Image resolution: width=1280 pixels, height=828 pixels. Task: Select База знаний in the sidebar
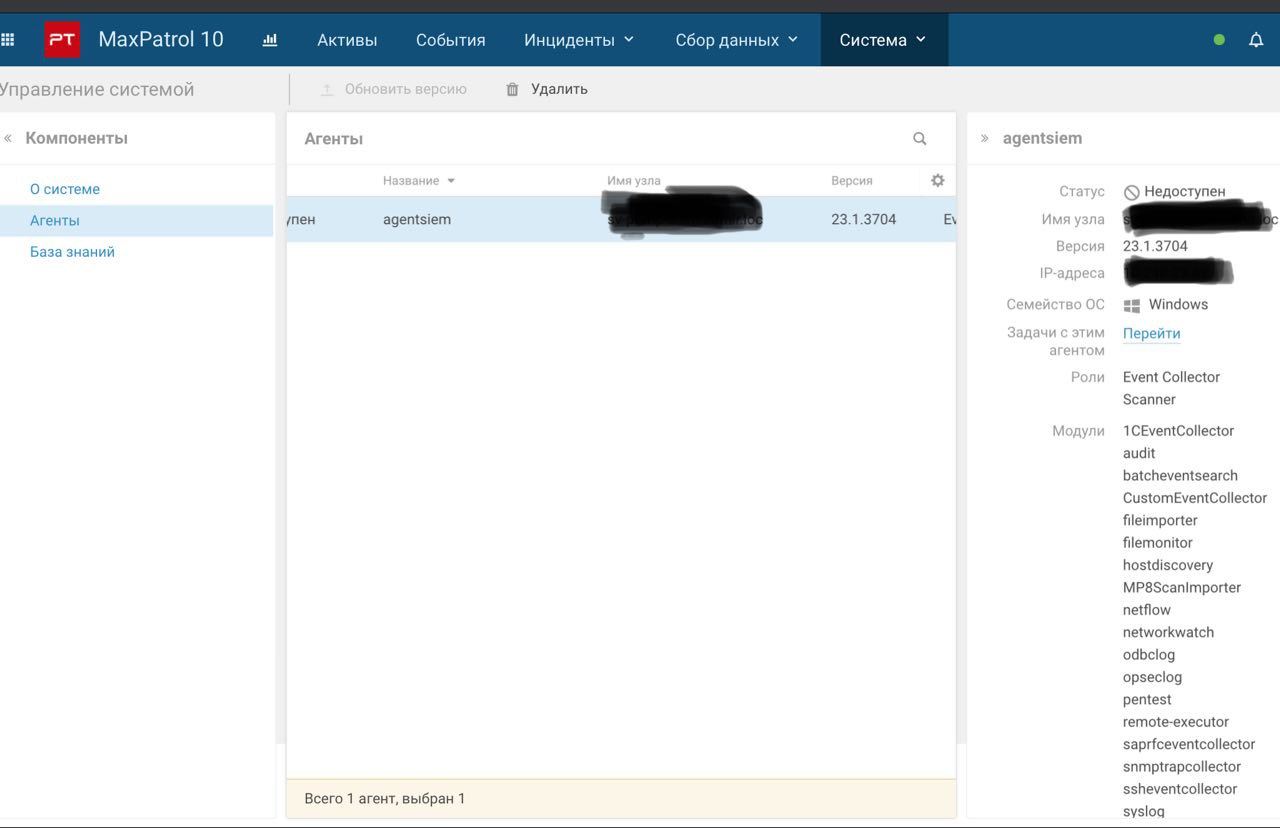coord(72,252)
